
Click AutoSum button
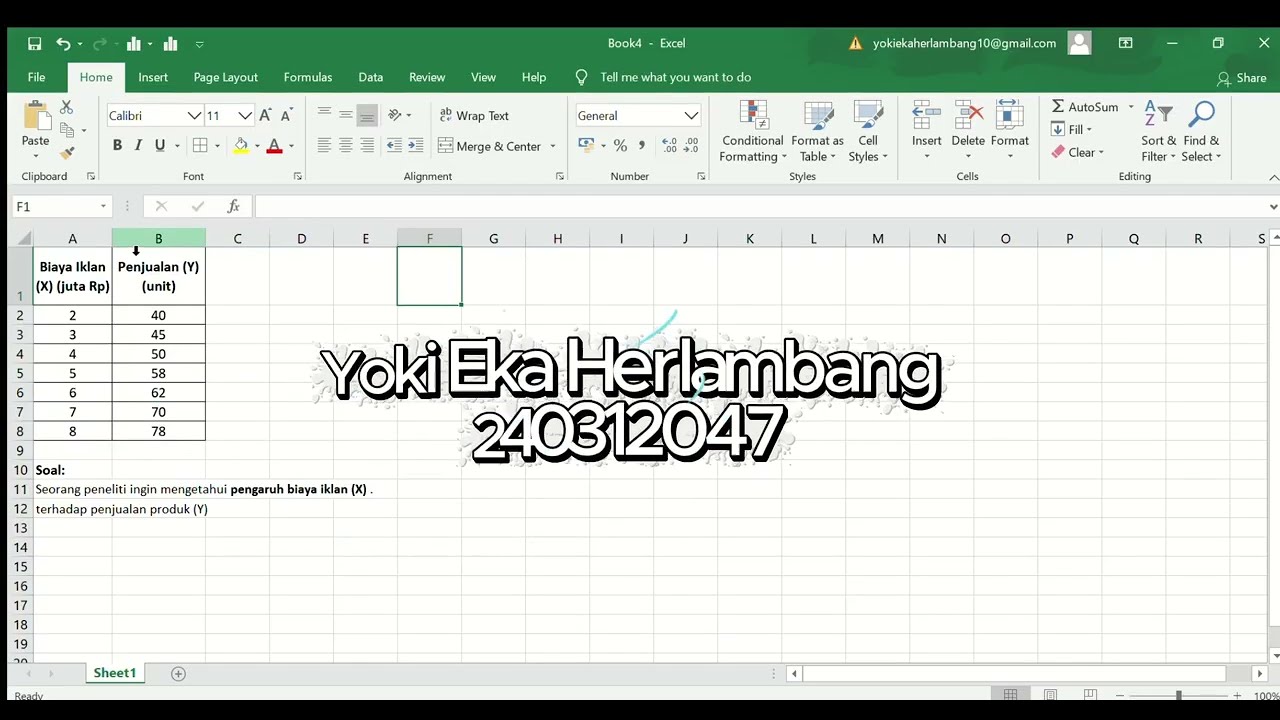coord(1085,107)
